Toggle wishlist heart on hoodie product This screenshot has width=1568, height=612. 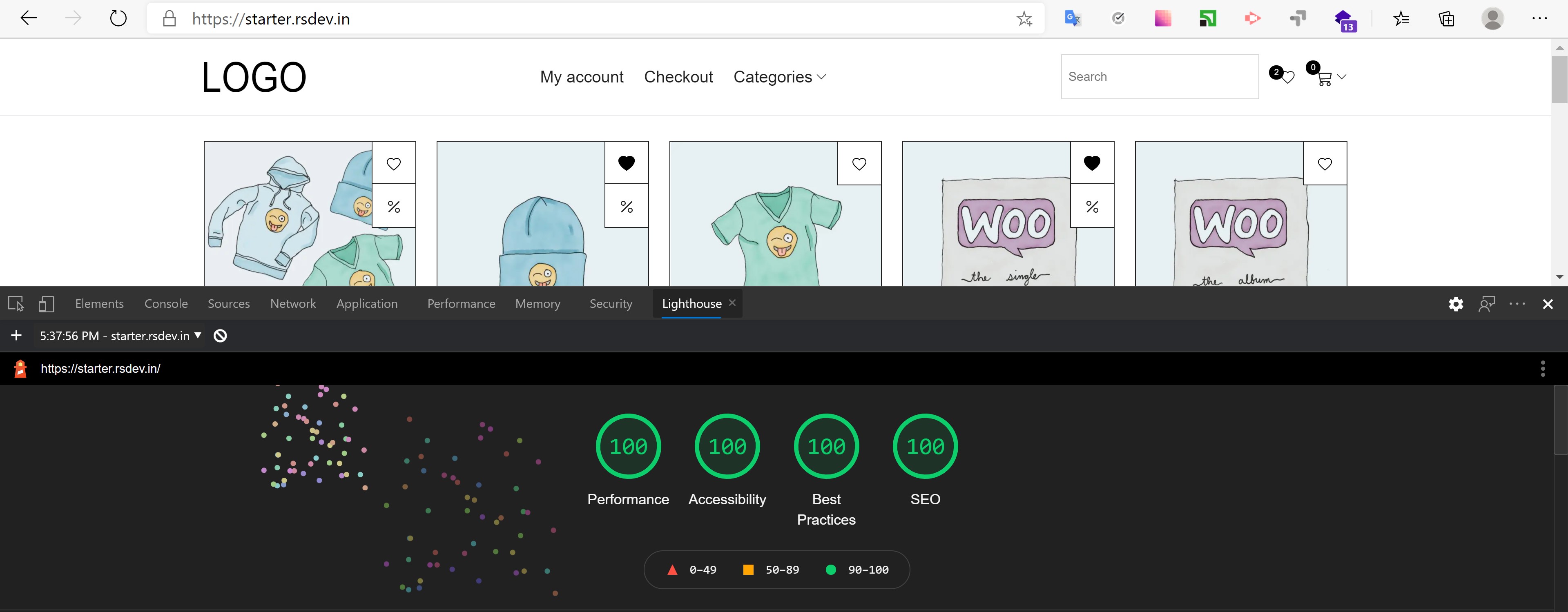pyautogui.click(x=394, y=164)
